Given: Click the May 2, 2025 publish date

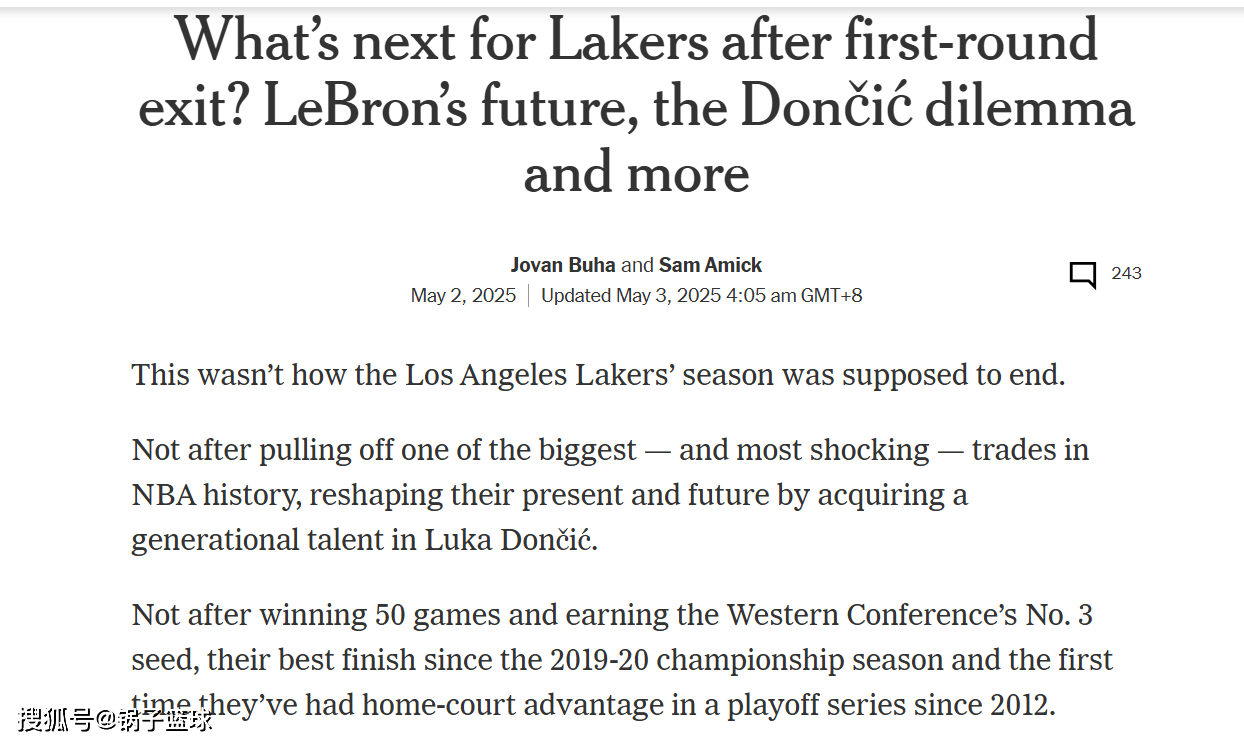Looking at the screenshot, I should (463, 295).
